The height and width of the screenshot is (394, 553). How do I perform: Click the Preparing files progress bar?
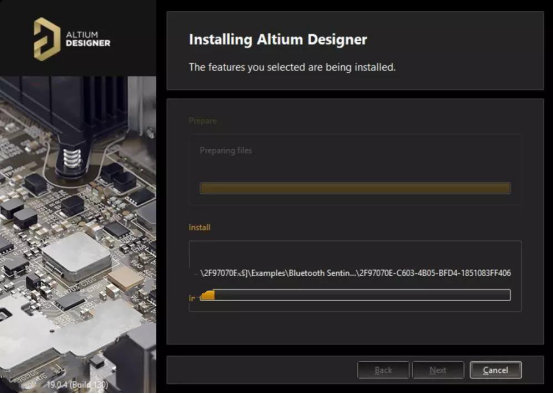(355, 188)
